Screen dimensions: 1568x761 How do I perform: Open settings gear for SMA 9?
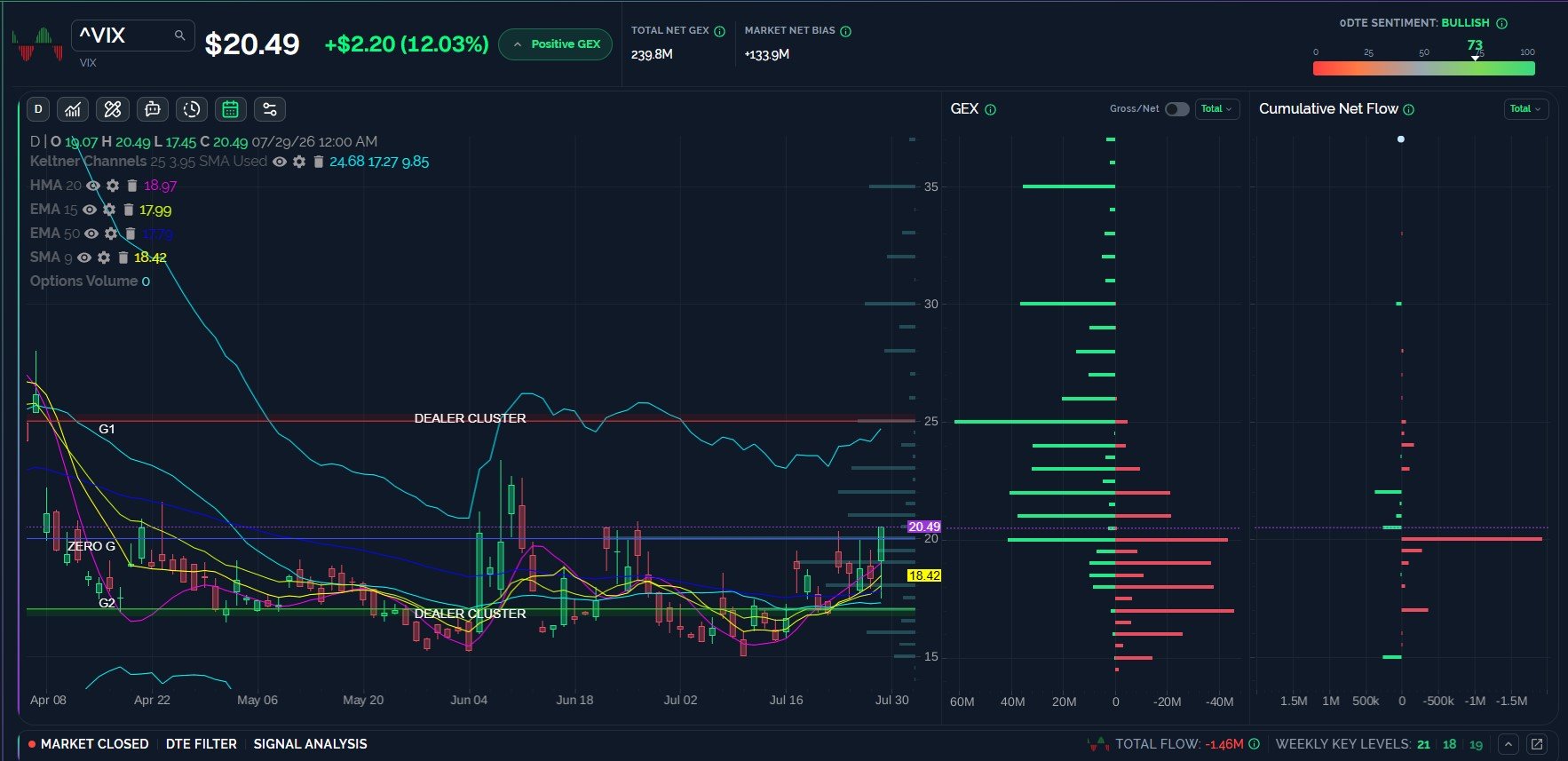coord(104,258)
